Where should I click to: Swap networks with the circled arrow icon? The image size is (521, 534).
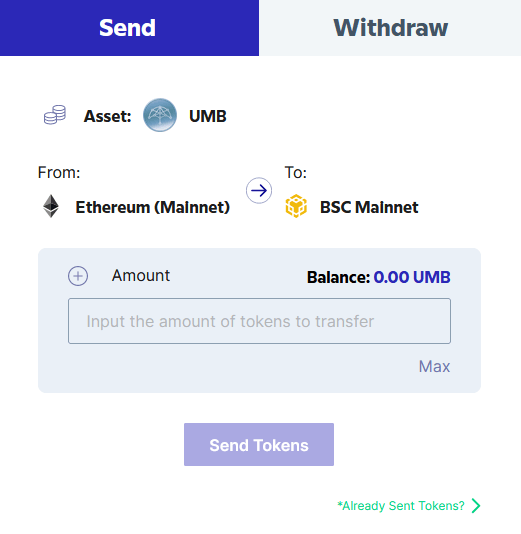259,190
